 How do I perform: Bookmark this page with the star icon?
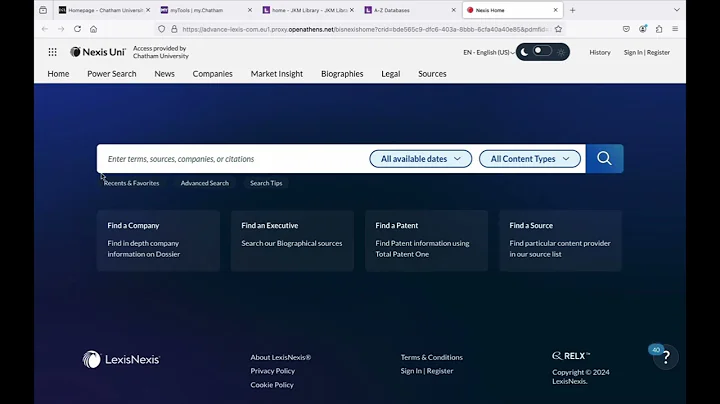[558, 29]
